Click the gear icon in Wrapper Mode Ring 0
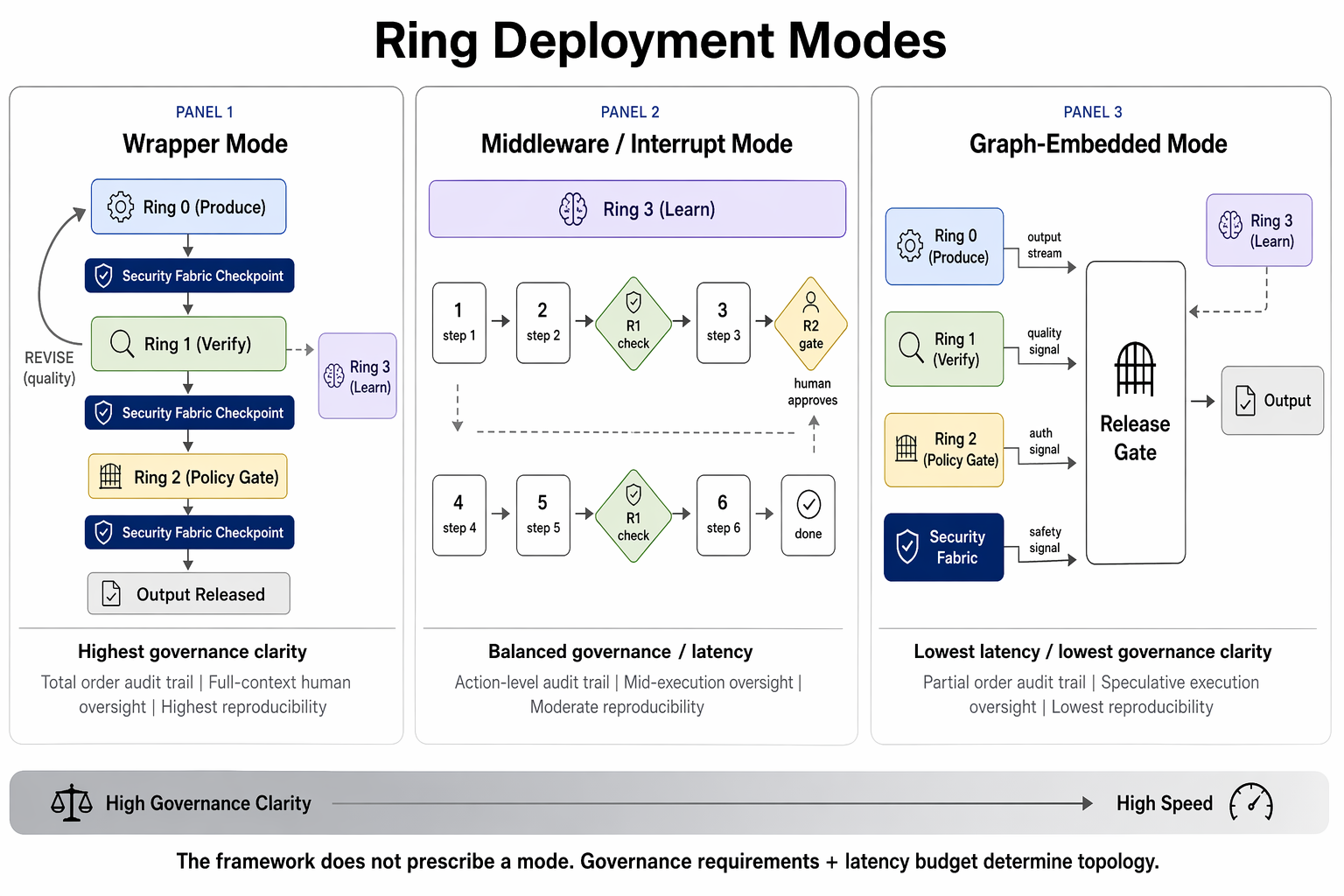 [121, 207]
